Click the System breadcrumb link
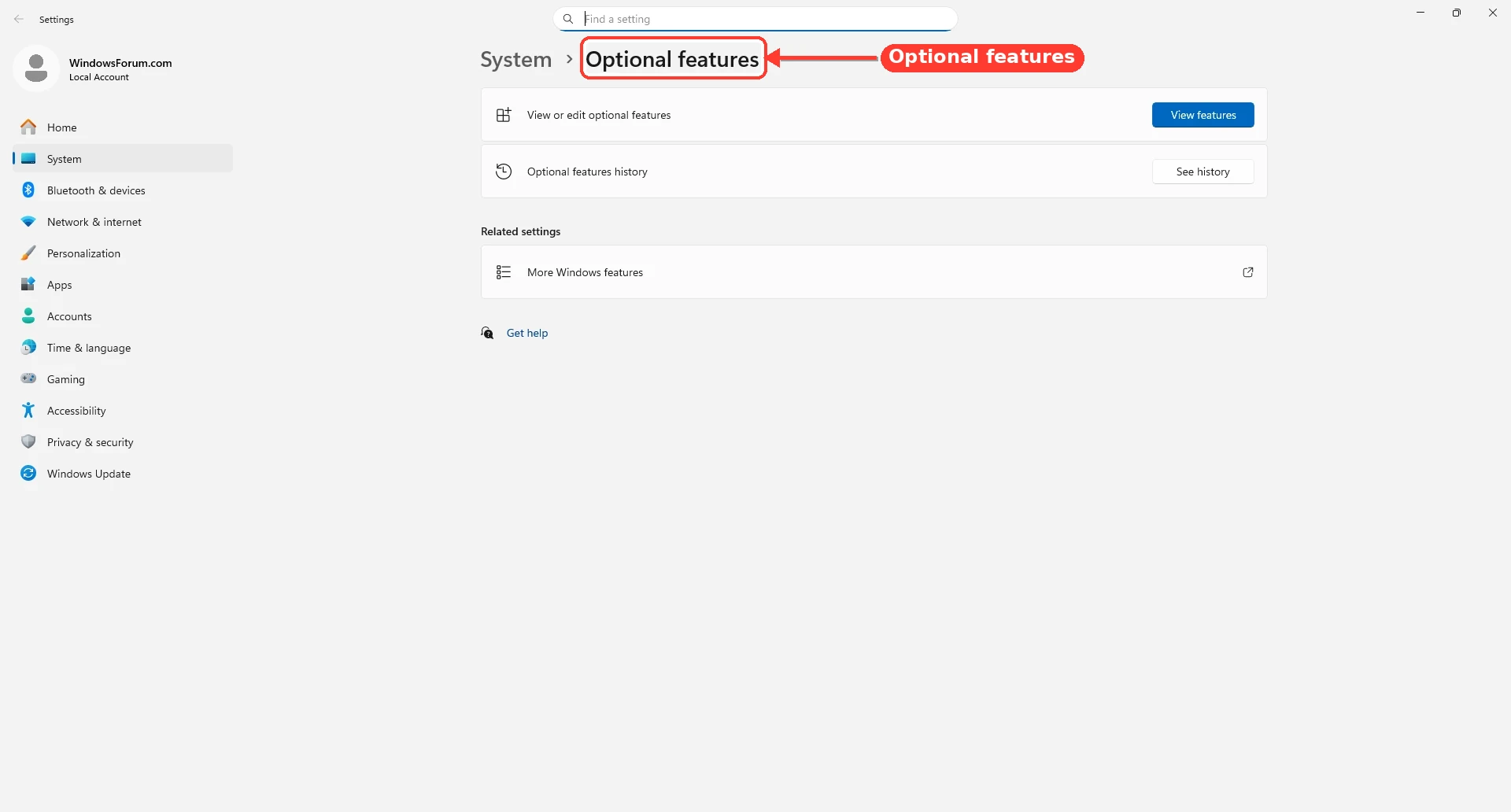The height and width of the screenshot is (812, 1511). pyautogui.click(x=516, y=60)
